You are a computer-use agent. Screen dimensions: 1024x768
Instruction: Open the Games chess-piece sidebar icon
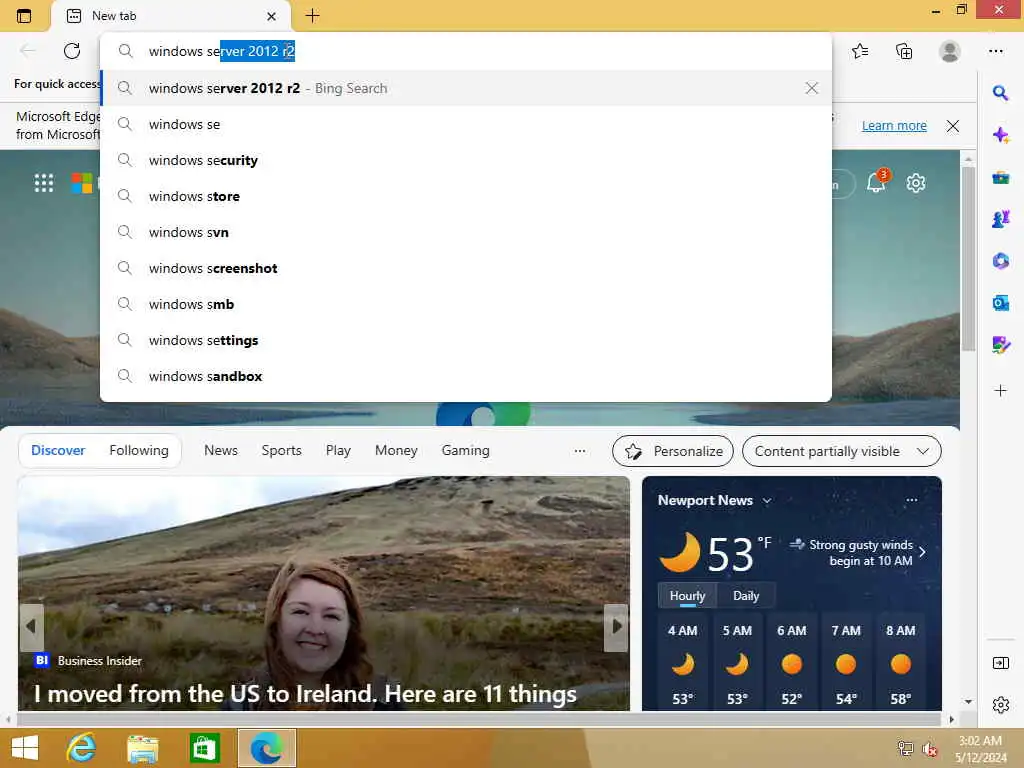1000,219
